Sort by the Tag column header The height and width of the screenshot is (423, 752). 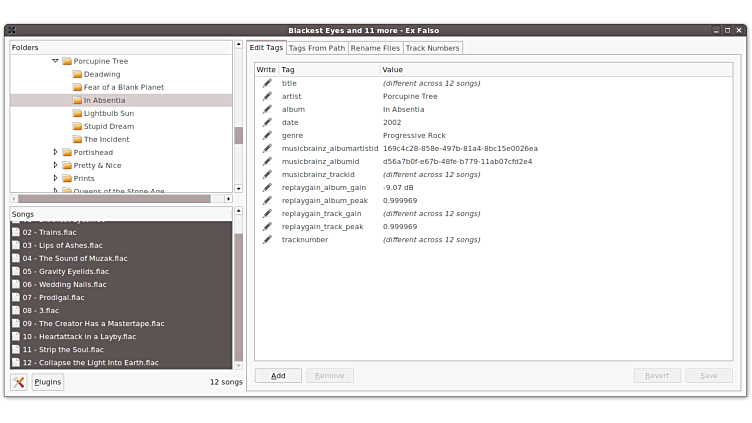coord(329,70)
